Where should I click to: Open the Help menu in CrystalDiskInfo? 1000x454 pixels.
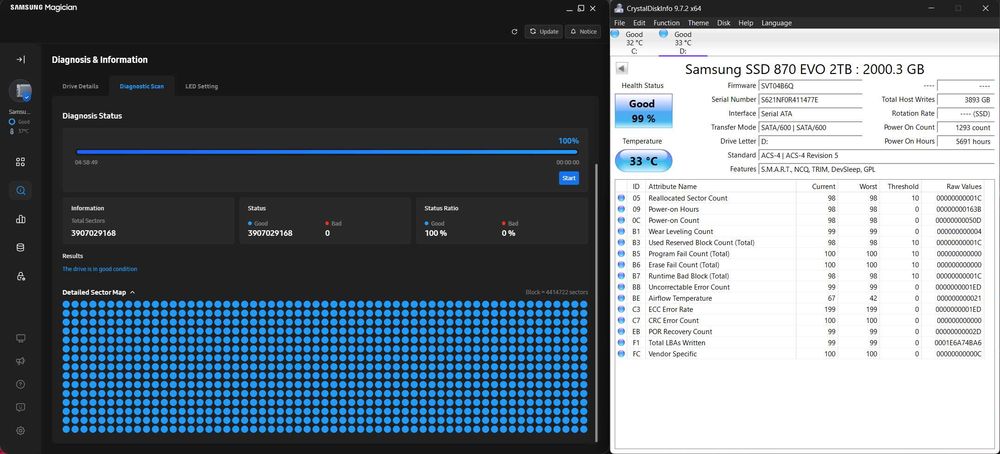click(746, 23)
